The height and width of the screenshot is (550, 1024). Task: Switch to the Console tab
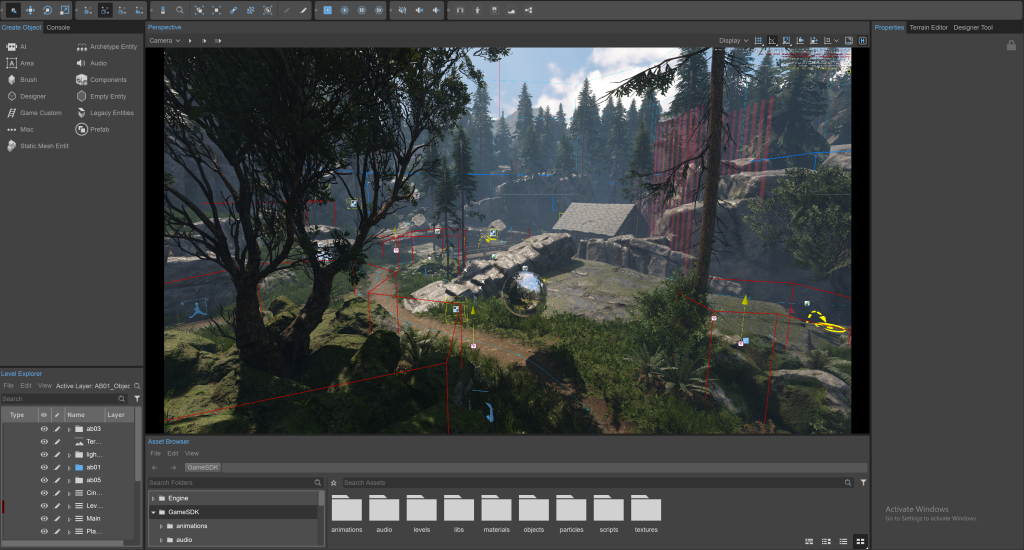pos(58,27)
